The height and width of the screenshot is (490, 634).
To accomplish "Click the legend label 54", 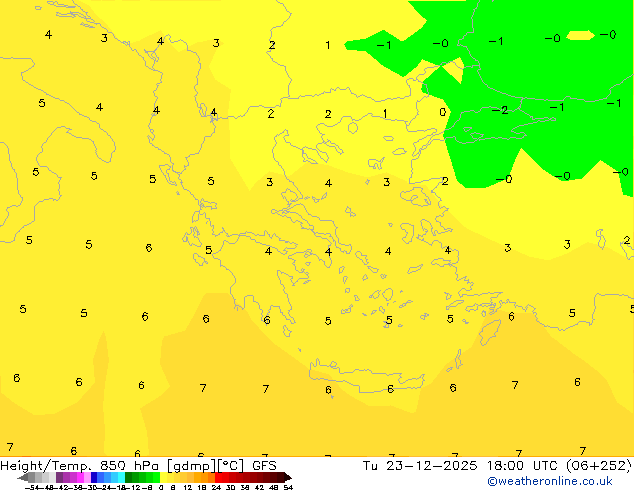I will click(288, 487).
